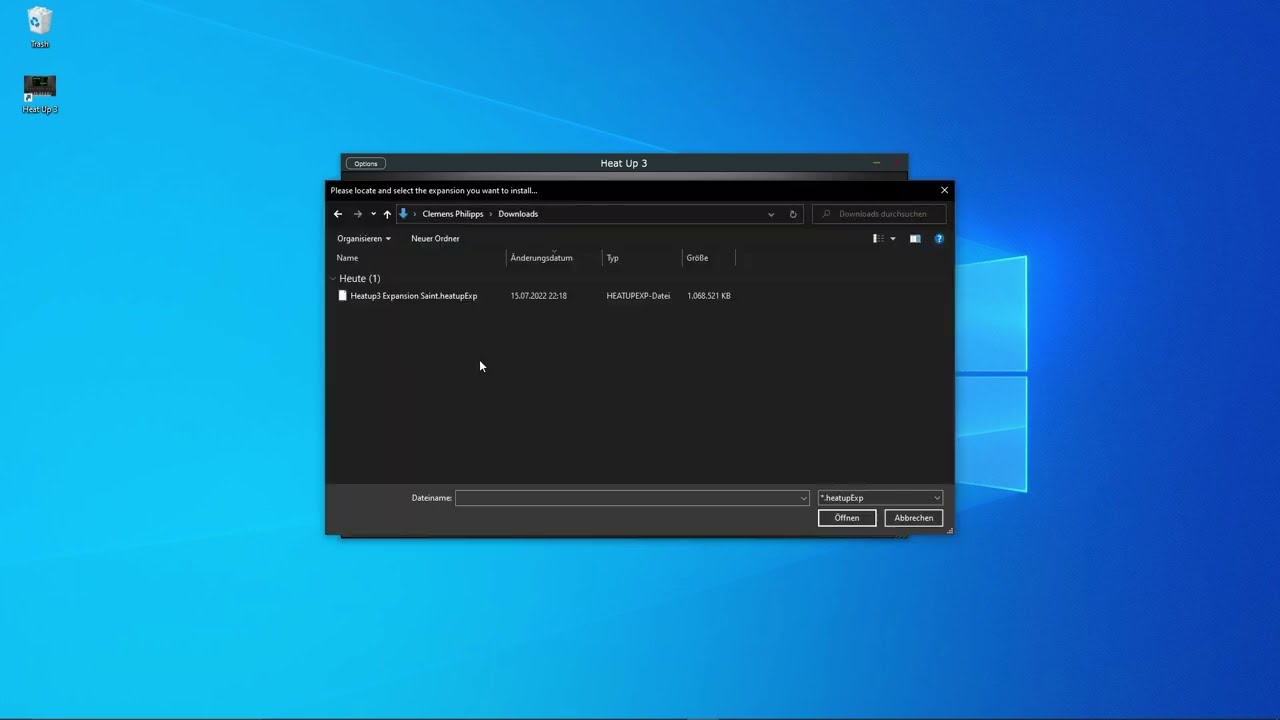Open the *.heatupExp file type filter
This screenshot has width=1280, height=720.
tap(880, 498)
